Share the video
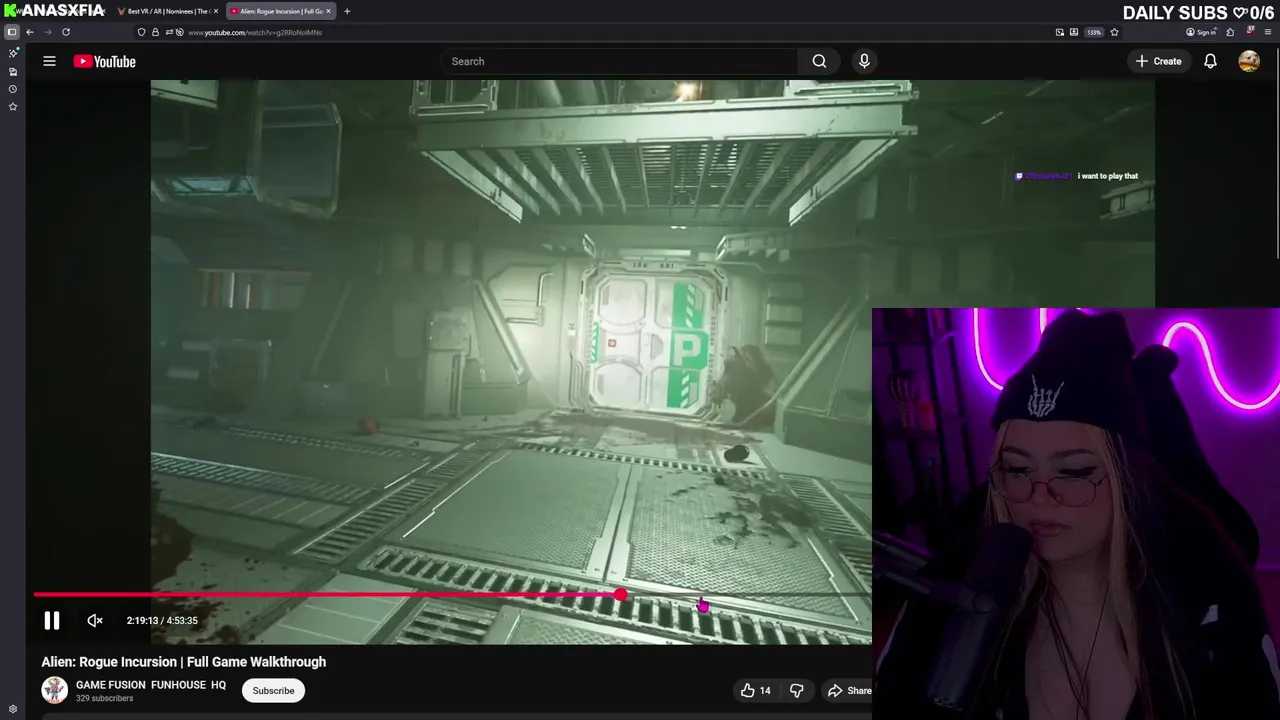This screenshot has width=1280, height=720. (848, 690)
